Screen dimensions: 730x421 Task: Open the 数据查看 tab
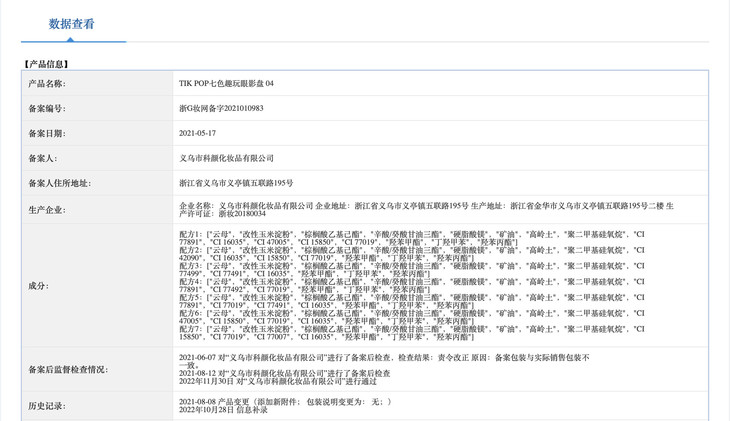point(72,24)
